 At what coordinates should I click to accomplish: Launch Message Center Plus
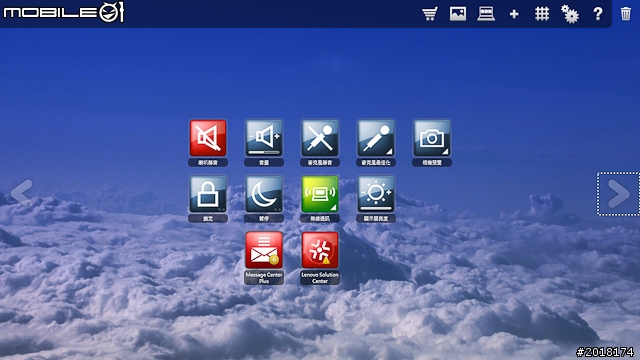pos(264,250)
